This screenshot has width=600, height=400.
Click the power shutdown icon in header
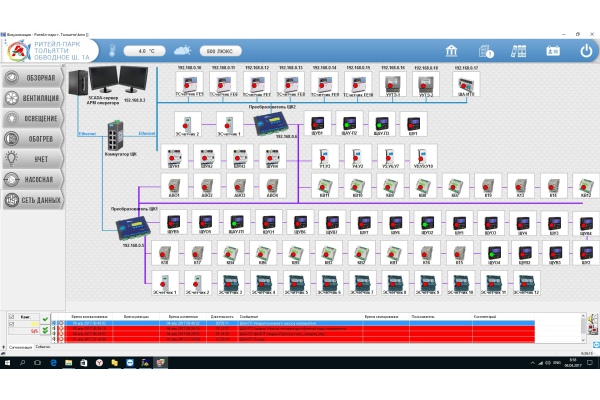click(x=586, y=50)
